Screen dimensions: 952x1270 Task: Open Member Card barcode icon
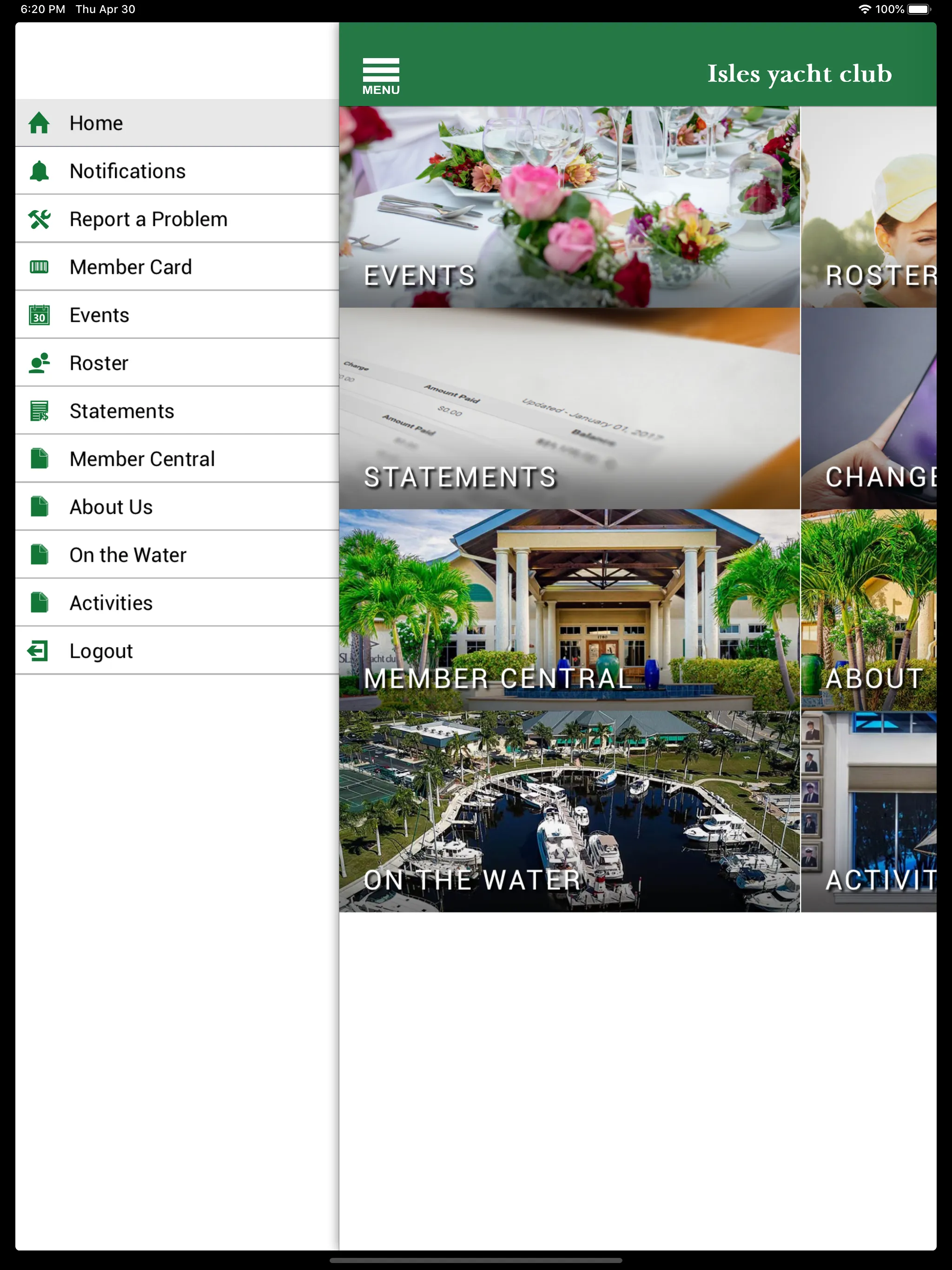[39, 266]
